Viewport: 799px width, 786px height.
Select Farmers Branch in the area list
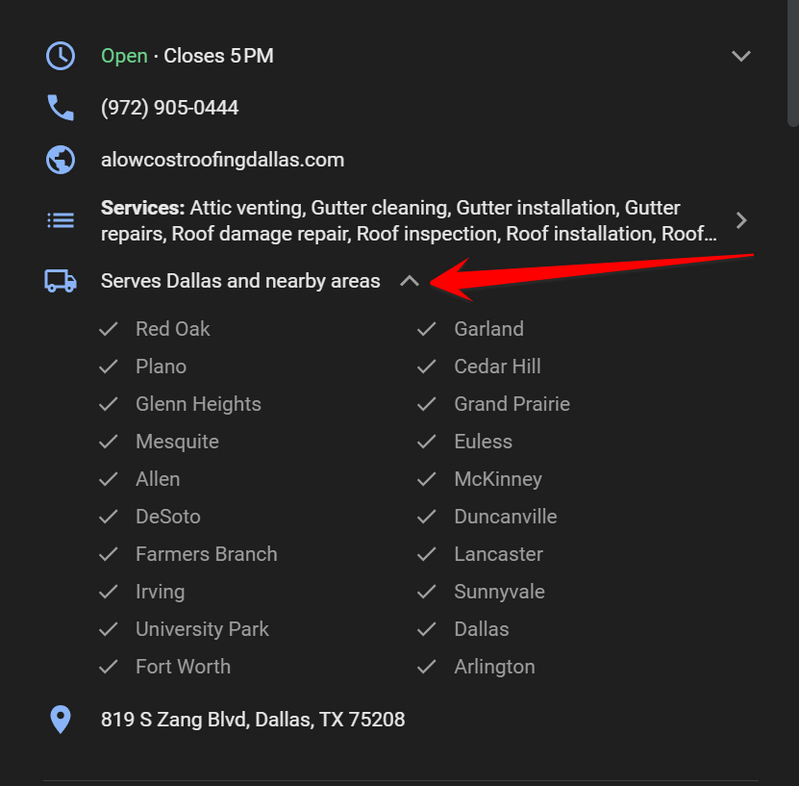(206, 554)
